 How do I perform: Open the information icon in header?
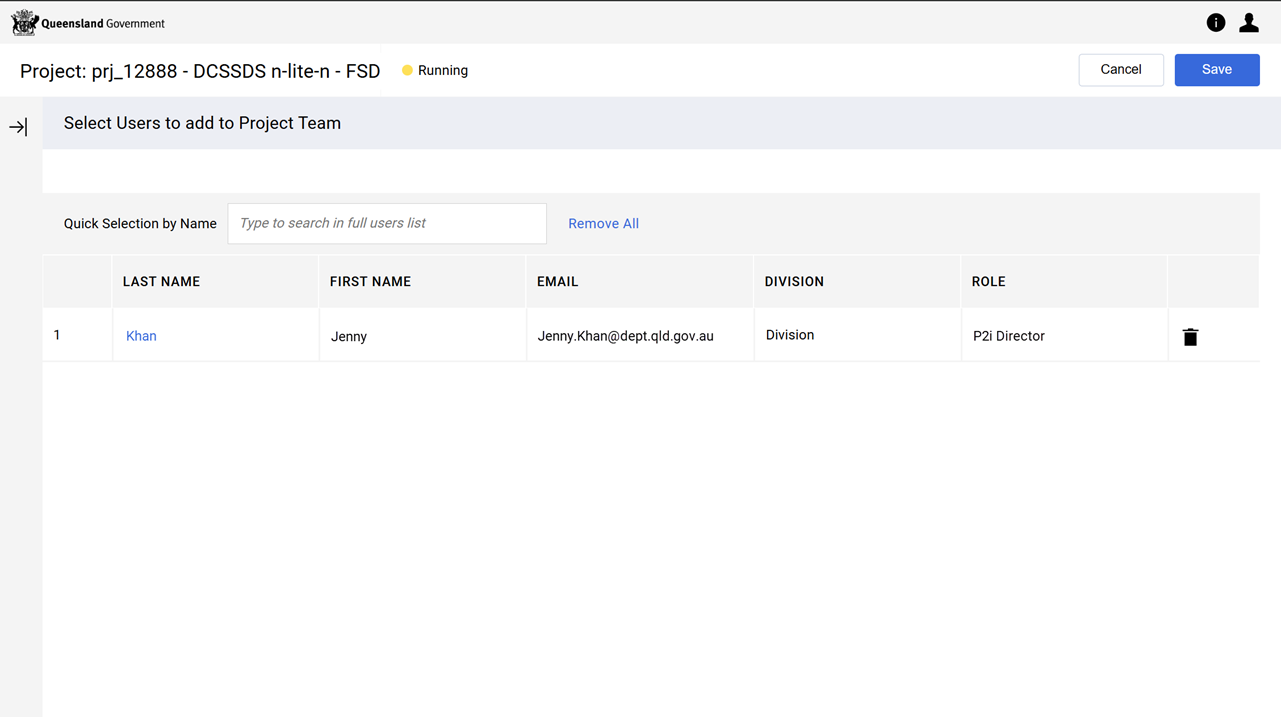click(x=1215, y=23)
